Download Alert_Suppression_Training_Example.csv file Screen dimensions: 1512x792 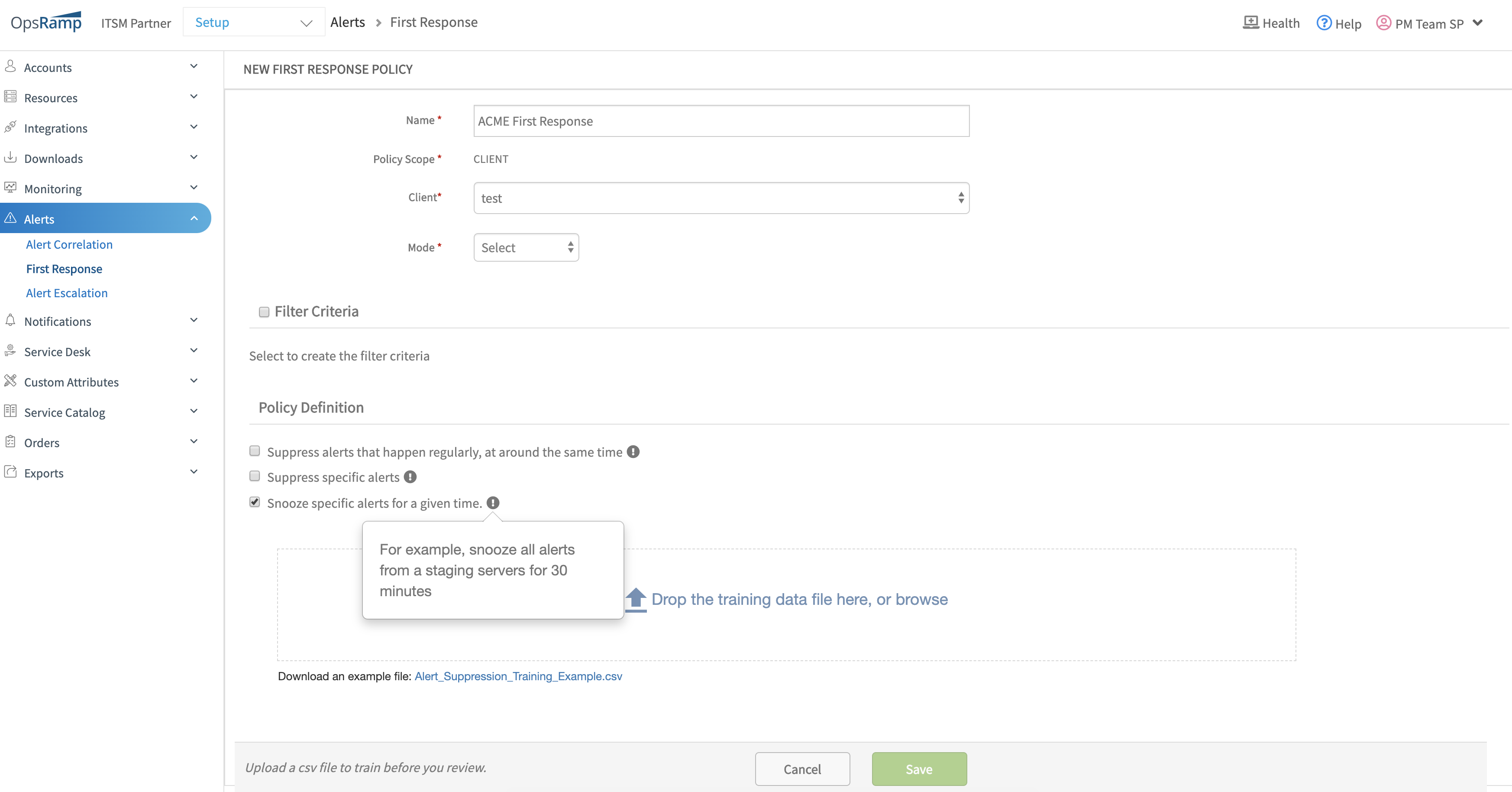click(x=518, y=676)
